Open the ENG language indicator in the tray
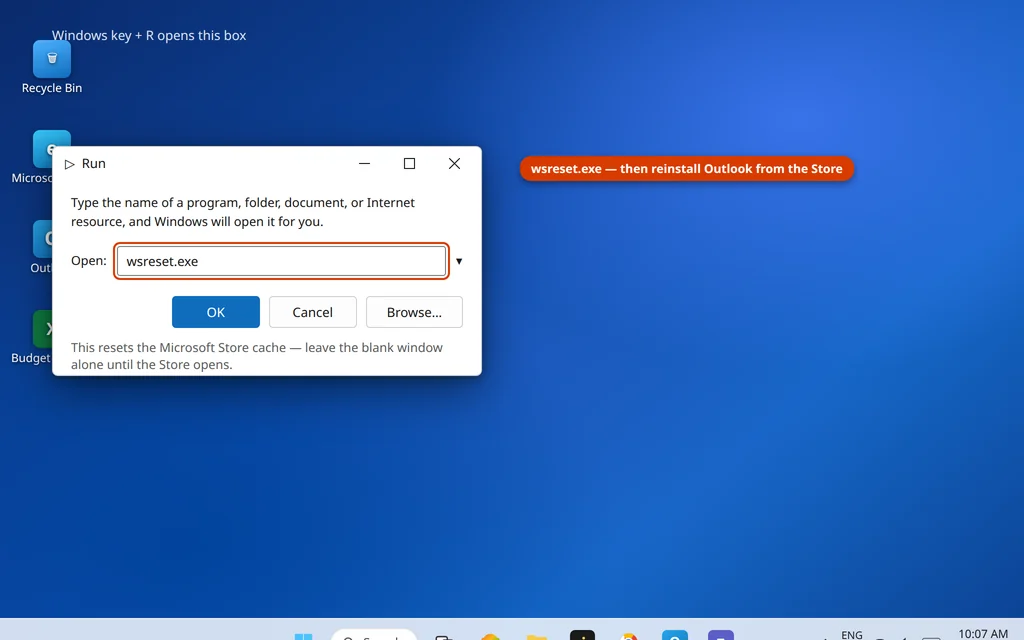The width and height of the screenshot is (1024, 640). pos(852,635)
